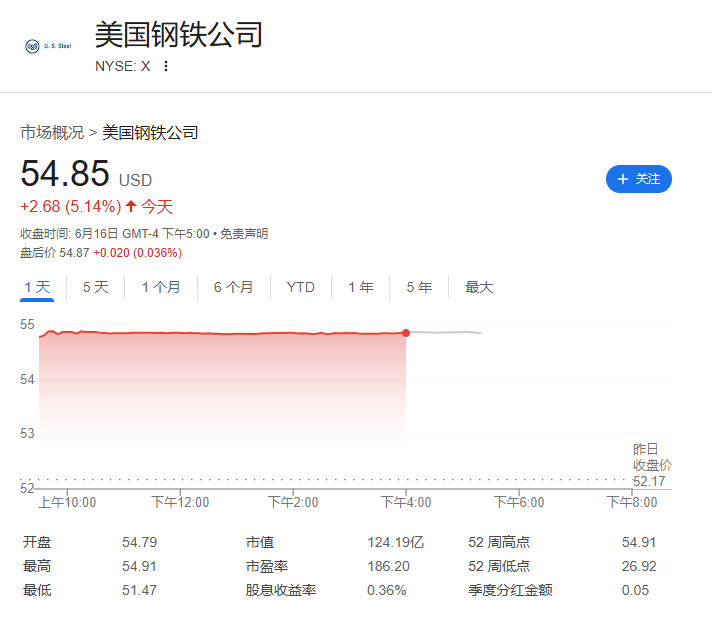Click the 昨日收盘价 52.17 label
Image resolution: width=712 pixels, height=617 pixels.
tap(652, 465)
